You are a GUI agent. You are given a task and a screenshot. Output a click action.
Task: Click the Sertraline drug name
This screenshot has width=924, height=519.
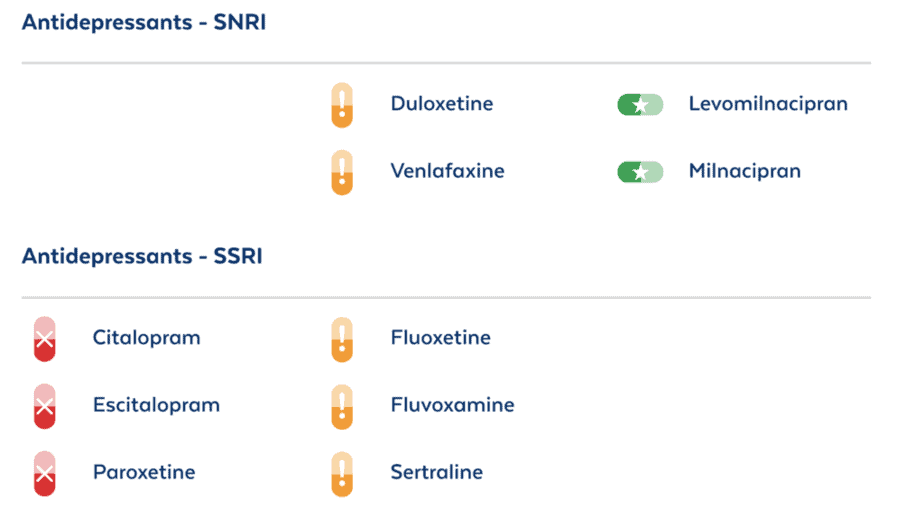[437, 472]
